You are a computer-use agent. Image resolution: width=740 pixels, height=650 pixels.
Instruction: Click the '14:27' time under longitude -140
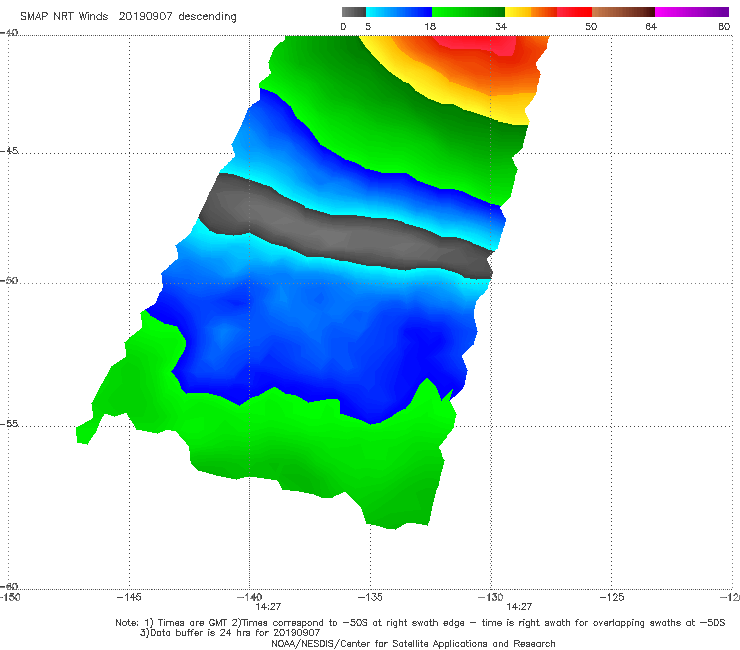pyautogui.click(x=268, y=607)
